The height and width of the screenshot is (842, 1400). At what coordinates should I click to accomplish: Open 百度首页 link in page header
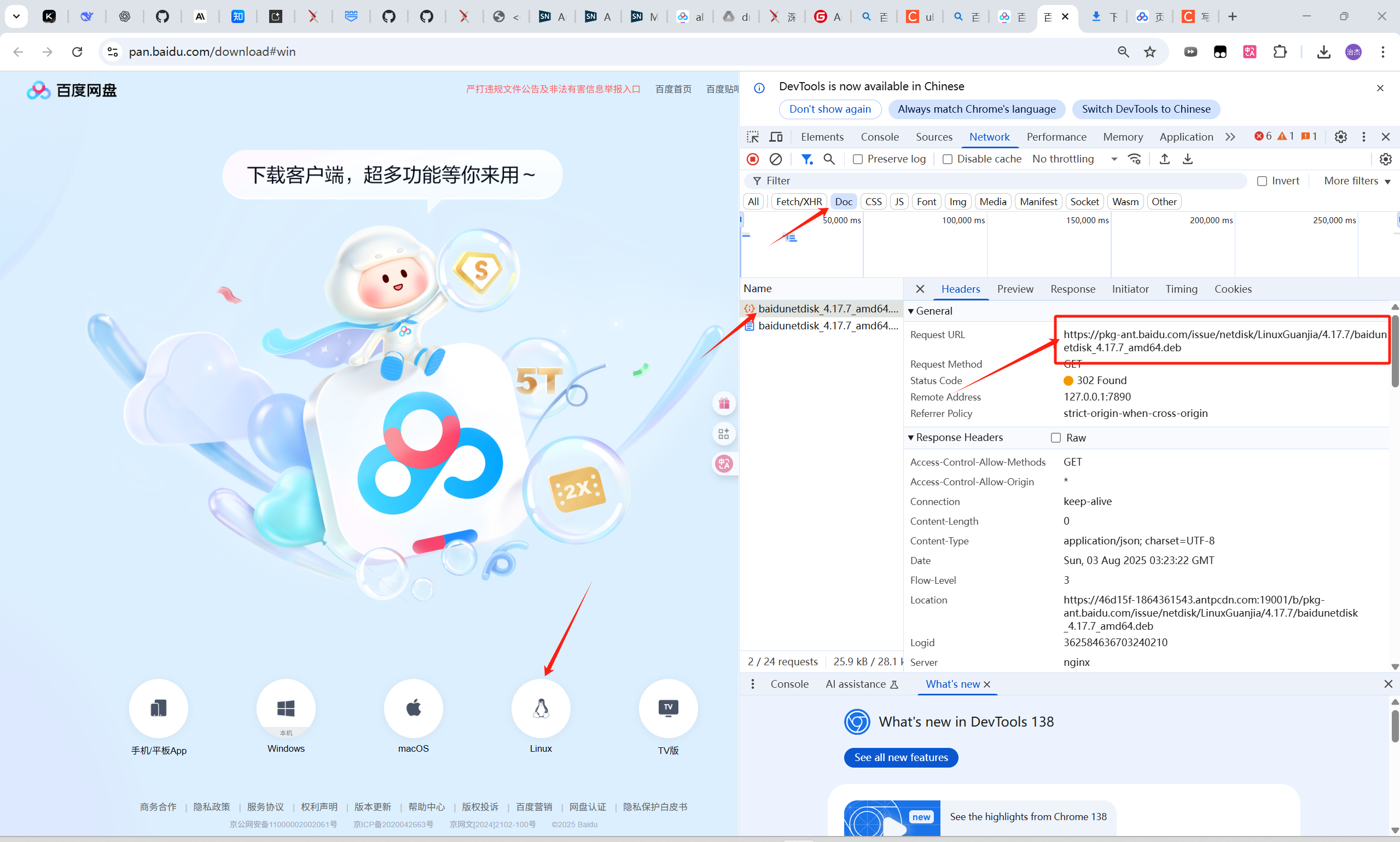point(673,89)
